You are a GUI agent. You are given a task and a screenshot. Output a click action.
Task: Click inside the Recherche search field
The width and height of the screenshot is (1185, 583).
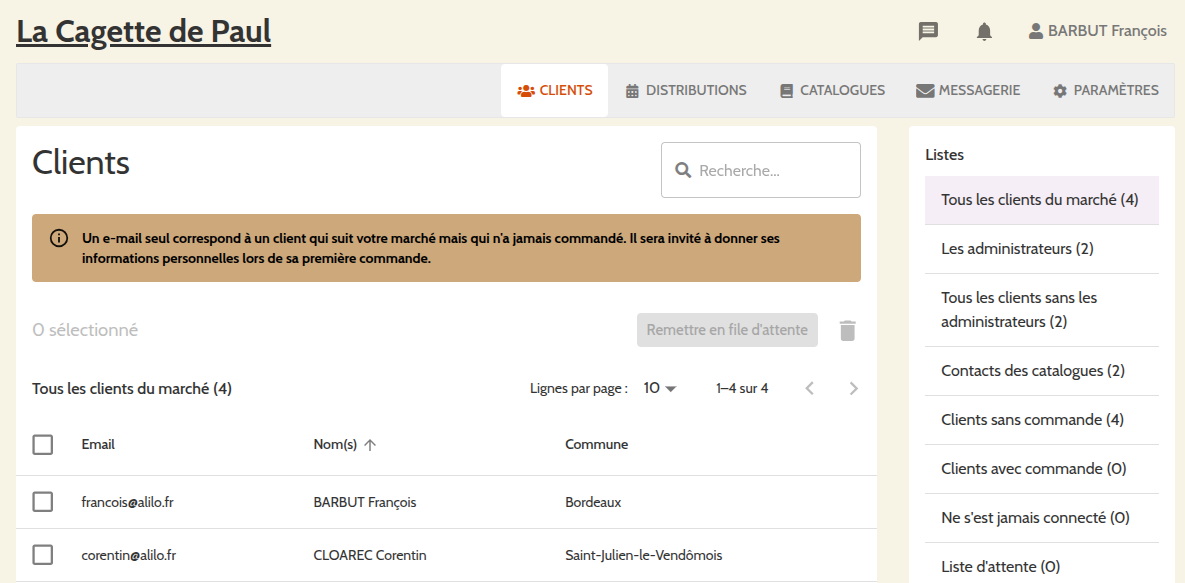760,169
